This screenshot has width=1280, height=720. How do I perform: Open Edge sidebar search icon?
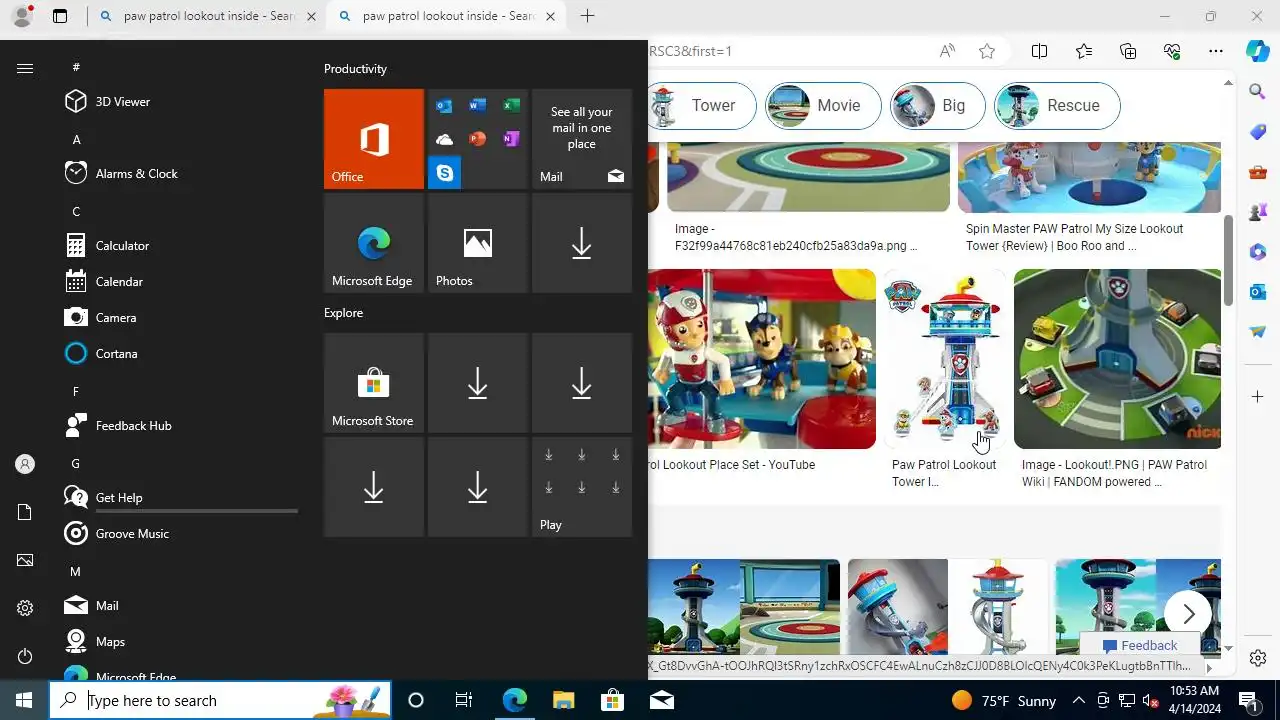click(x=1258, y=92)
